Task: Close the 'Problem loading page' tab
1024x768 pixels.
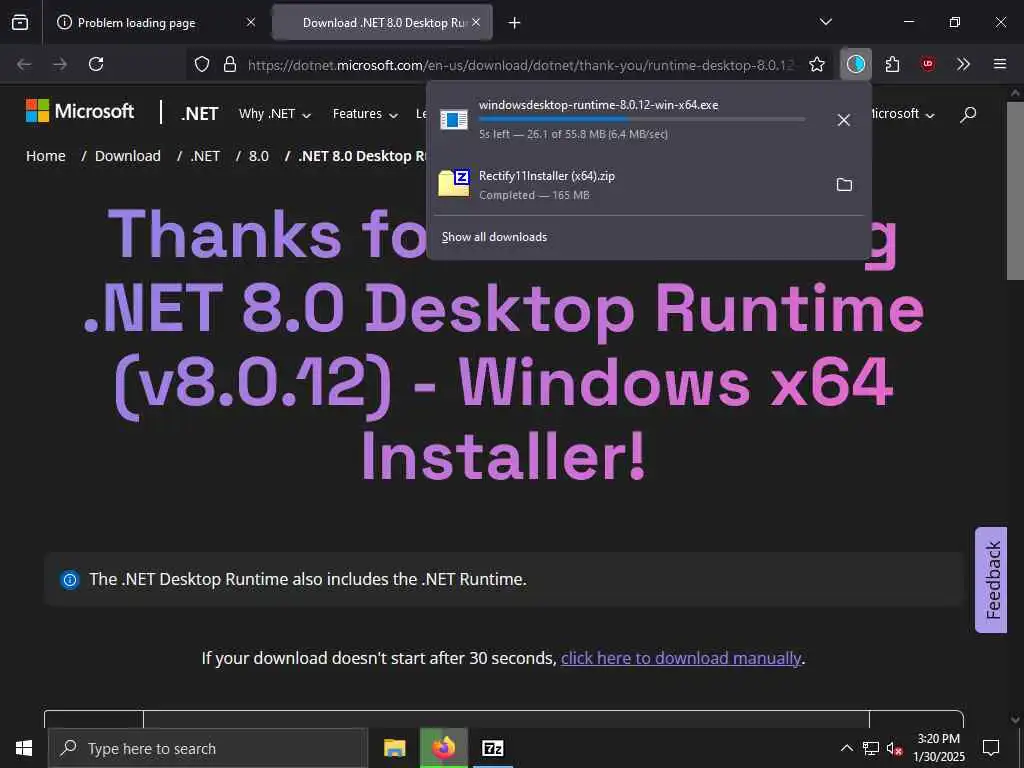Action: tap(250, 22)
